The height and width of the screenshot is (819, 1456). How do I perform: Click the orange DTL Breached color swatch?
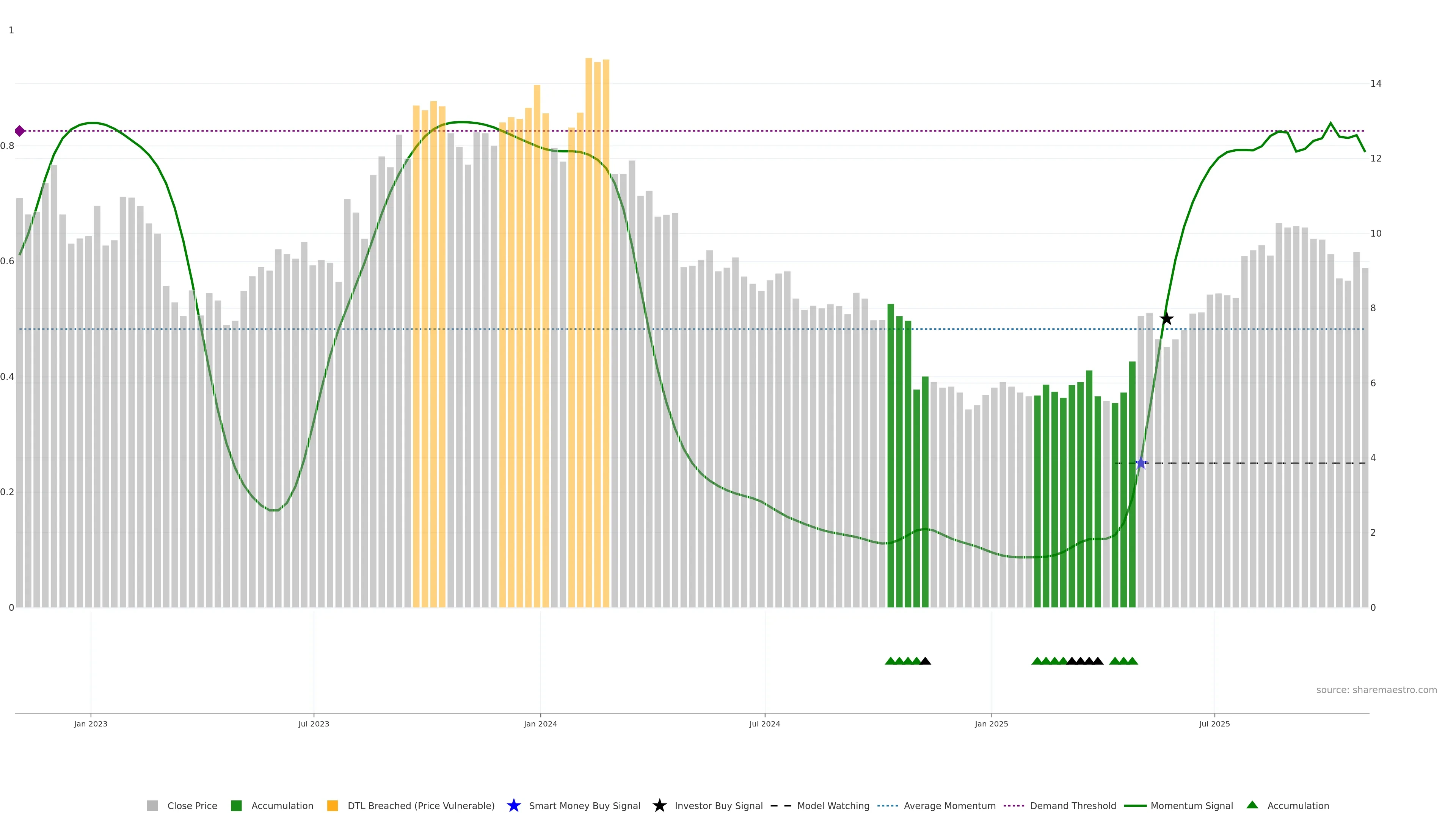(333, 805)
